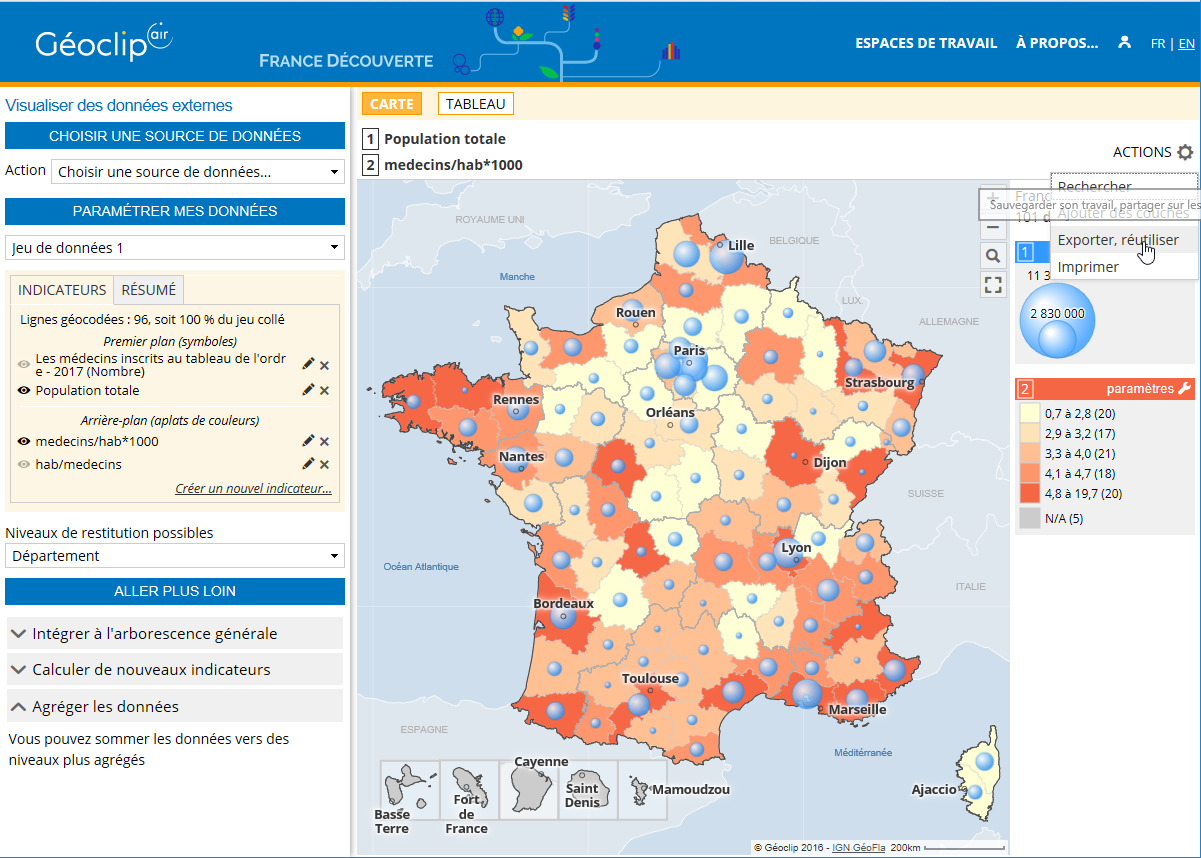The image size is (1201, 858).
Task: Open the Jeu de données 1 dropdown
Action: 175,248
